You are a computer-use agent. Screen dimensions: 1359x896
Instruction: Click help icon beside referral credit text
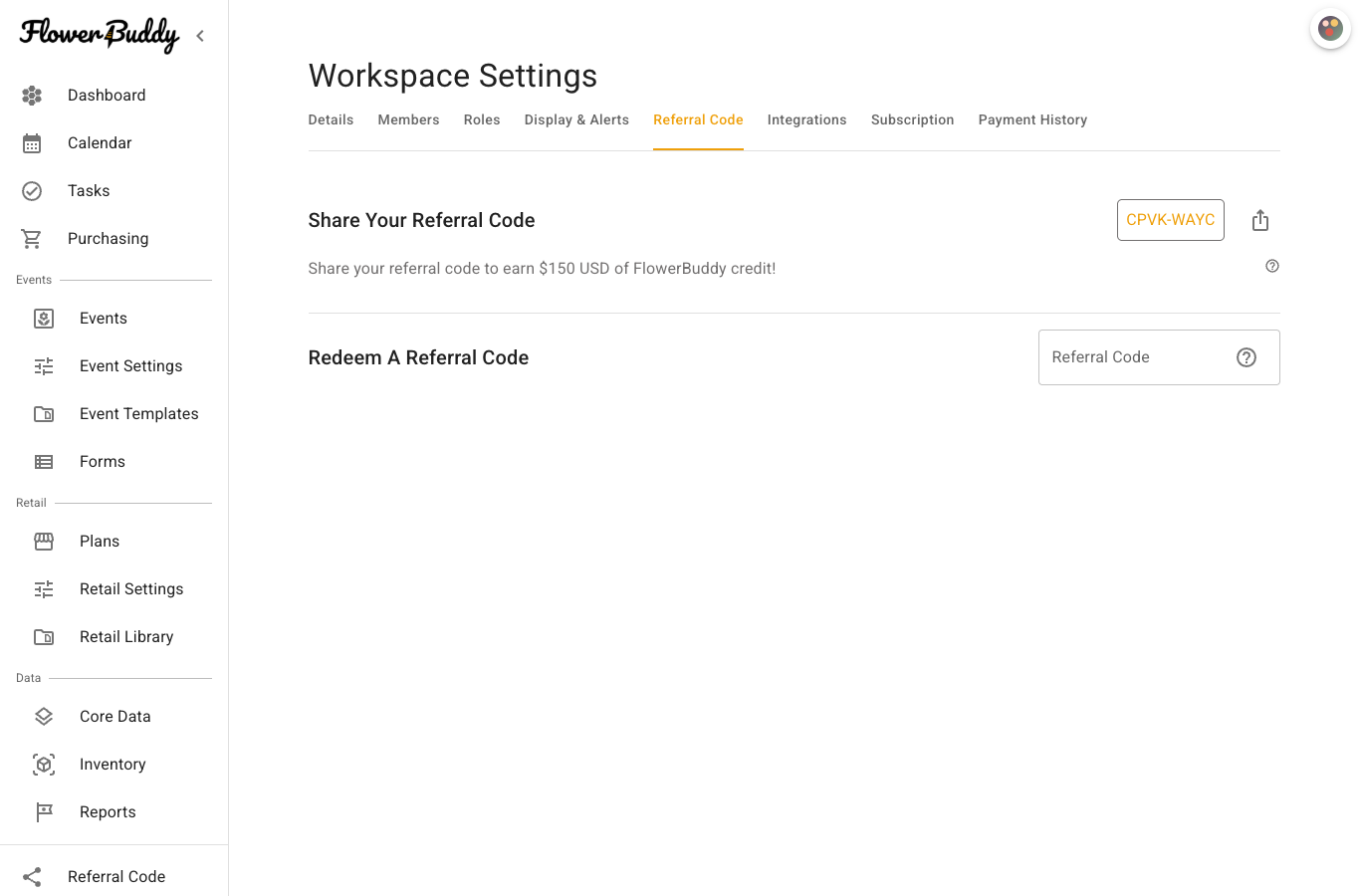(1272, 266)
